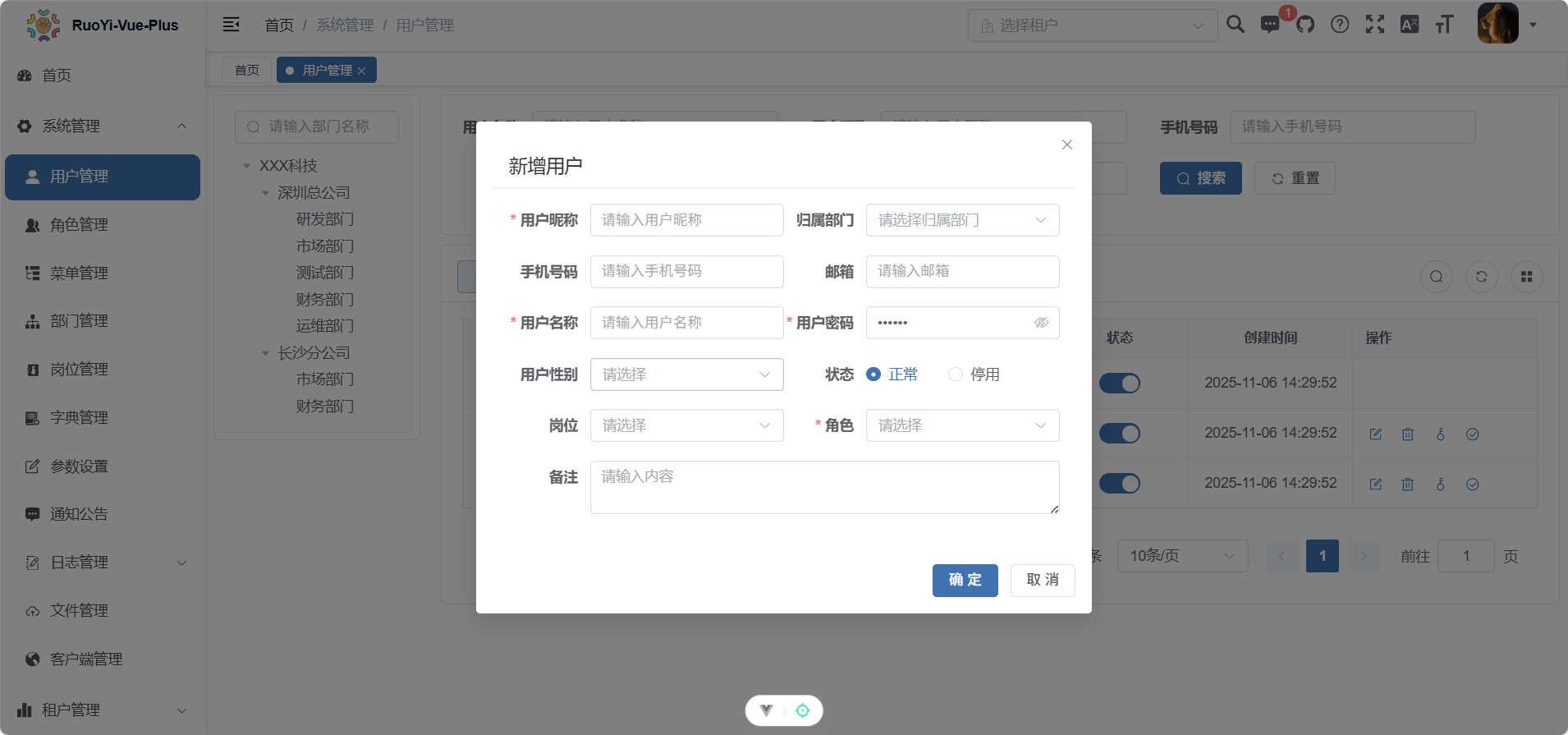Image resolution: width=1568 pixels, height=735 pixels.
Task: Open the GitHub source icon
Action: [1305, 25]
